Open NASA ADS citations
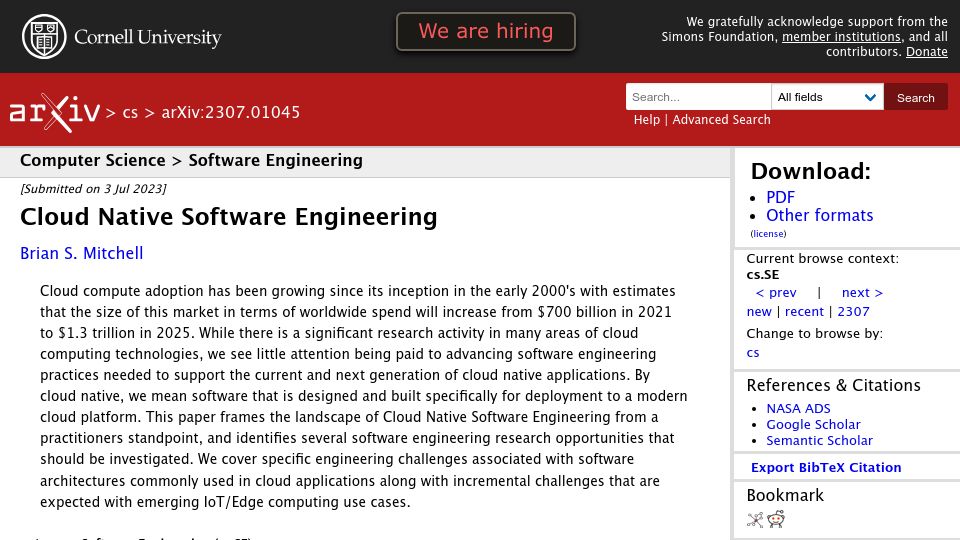960x540 pixels. click(x=798, y=408)
